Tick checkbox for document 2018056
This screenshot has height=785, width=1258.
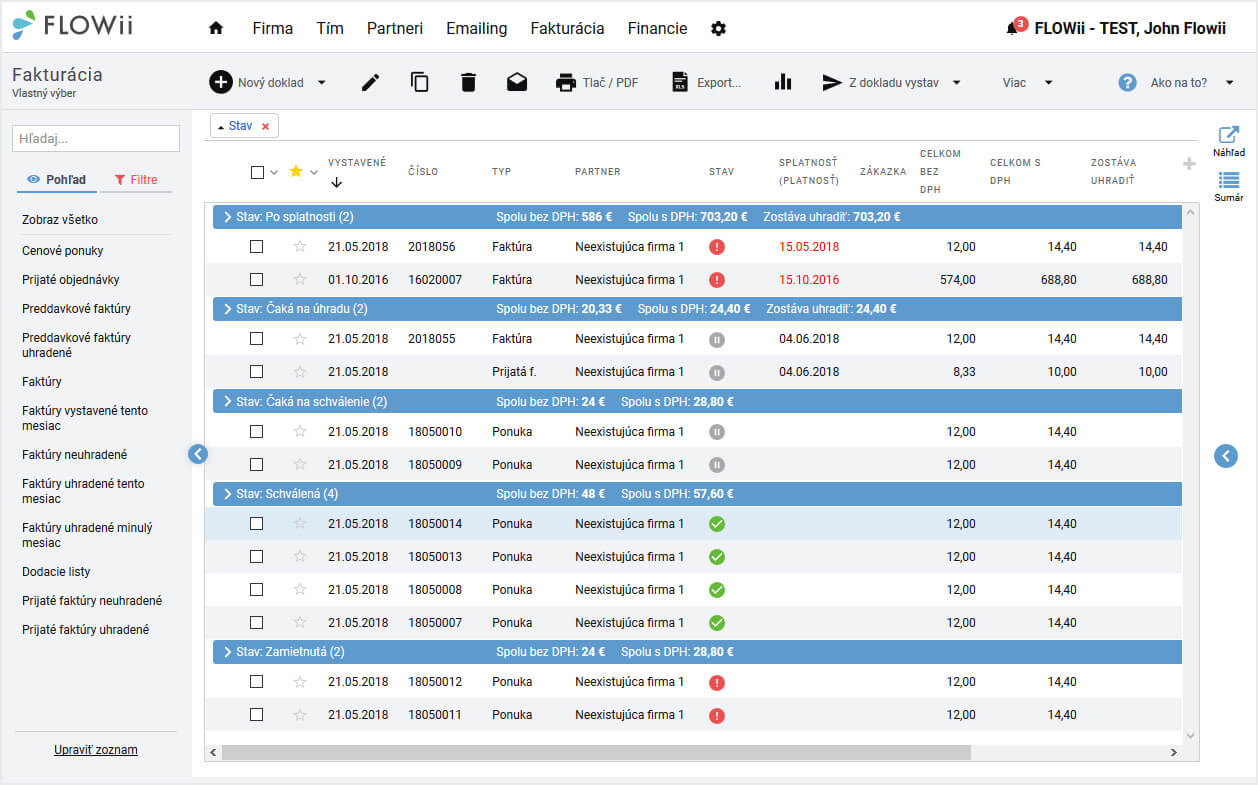tap(257, 247)
